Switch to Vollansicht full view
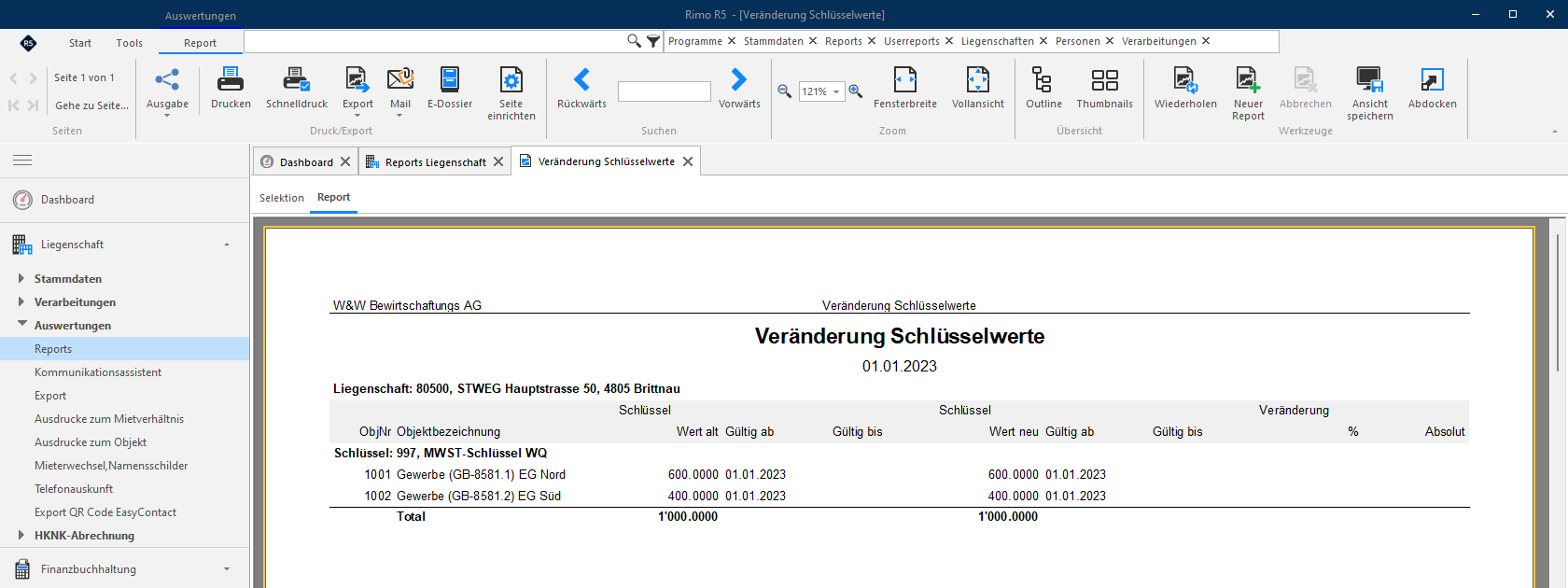1568x588 pixels. pyautogui.click(x=978, y=89)
